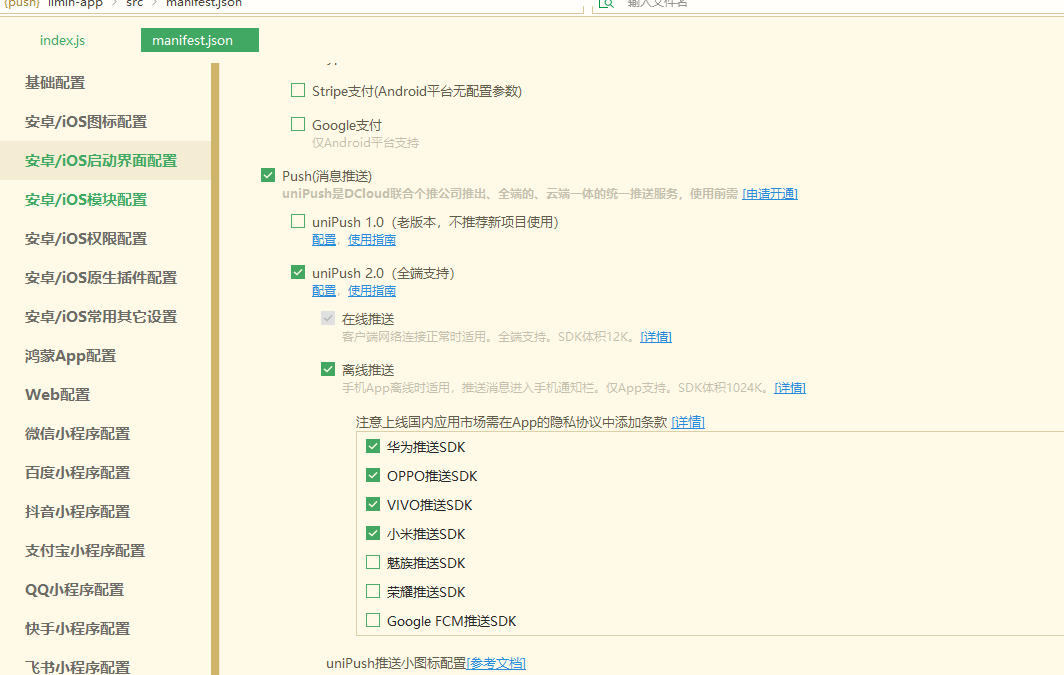Screen dimensions: 1064x675
Task: Enable the Stripe支付 checkbox
Action: (298, 91)
